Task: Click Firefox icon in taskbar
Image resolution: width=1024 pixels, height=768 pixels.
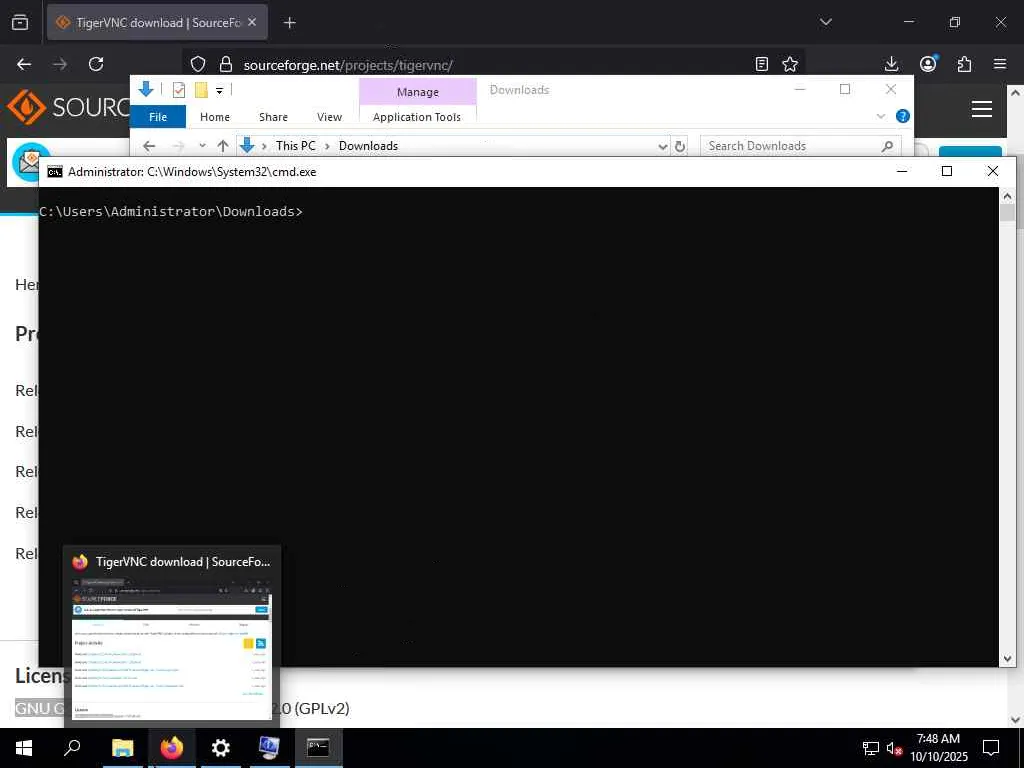Action: click(172, 748)
